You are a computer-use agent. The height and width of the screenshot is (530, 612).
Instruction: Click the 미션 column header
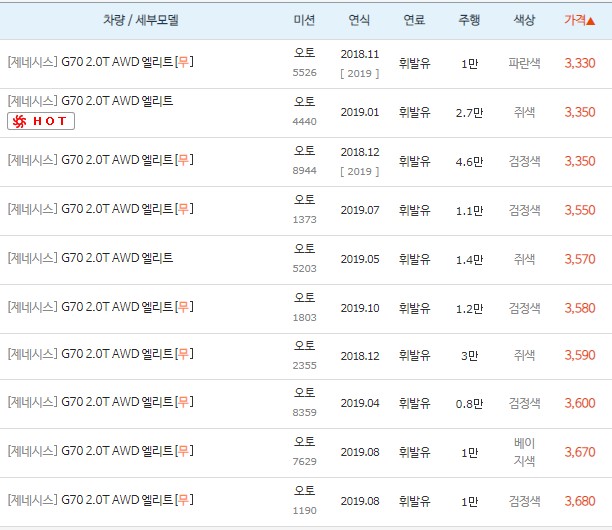coord(304,20)
